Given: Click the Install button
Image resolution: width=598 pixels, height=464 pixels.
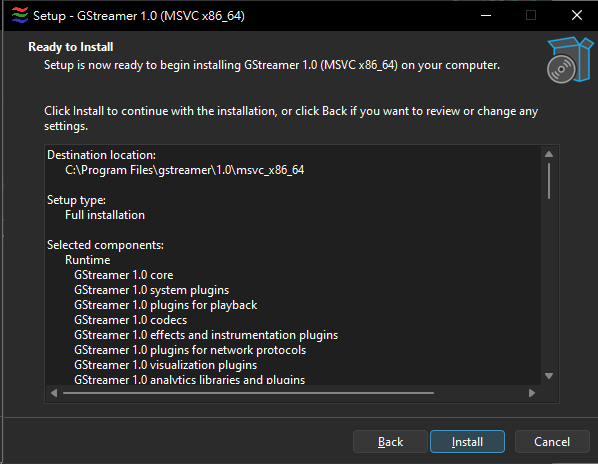Looking at the screenshot, I should [467, 442].
